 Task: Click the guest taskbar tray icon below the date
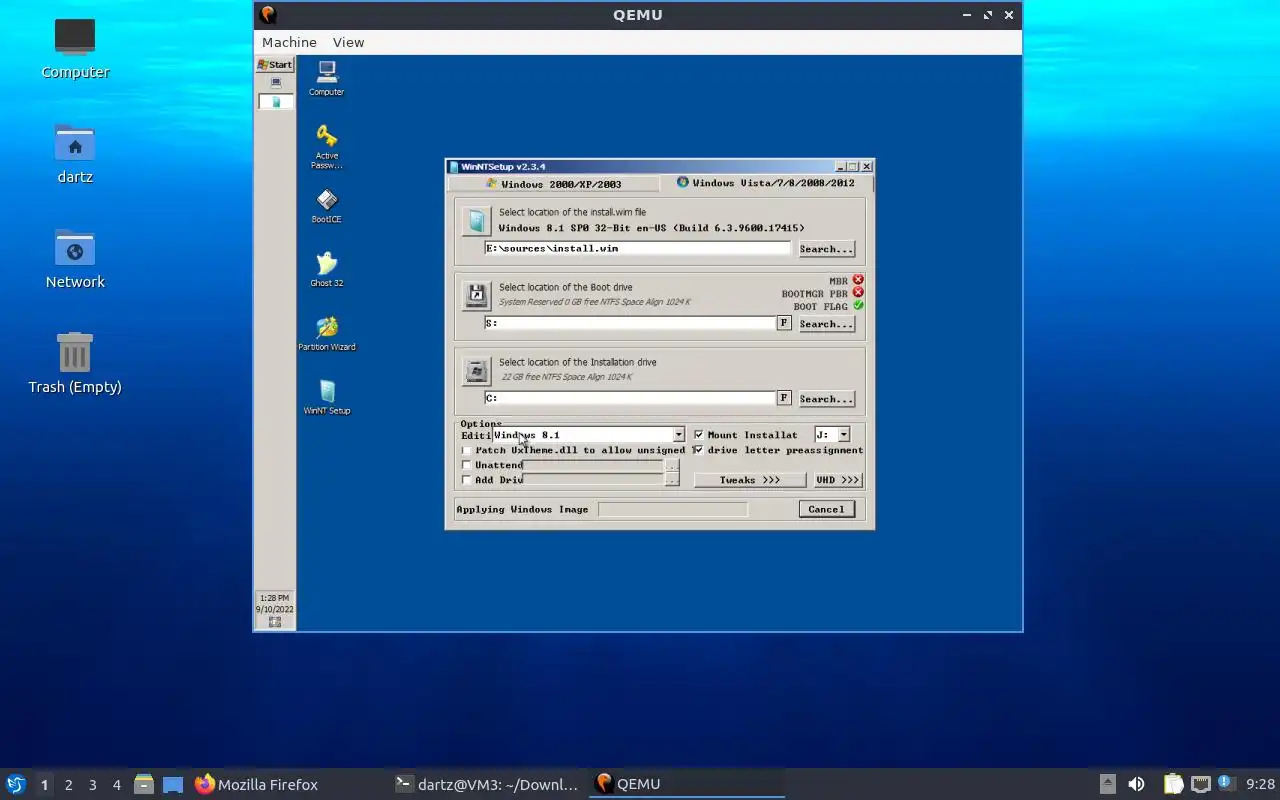(275, 622)
